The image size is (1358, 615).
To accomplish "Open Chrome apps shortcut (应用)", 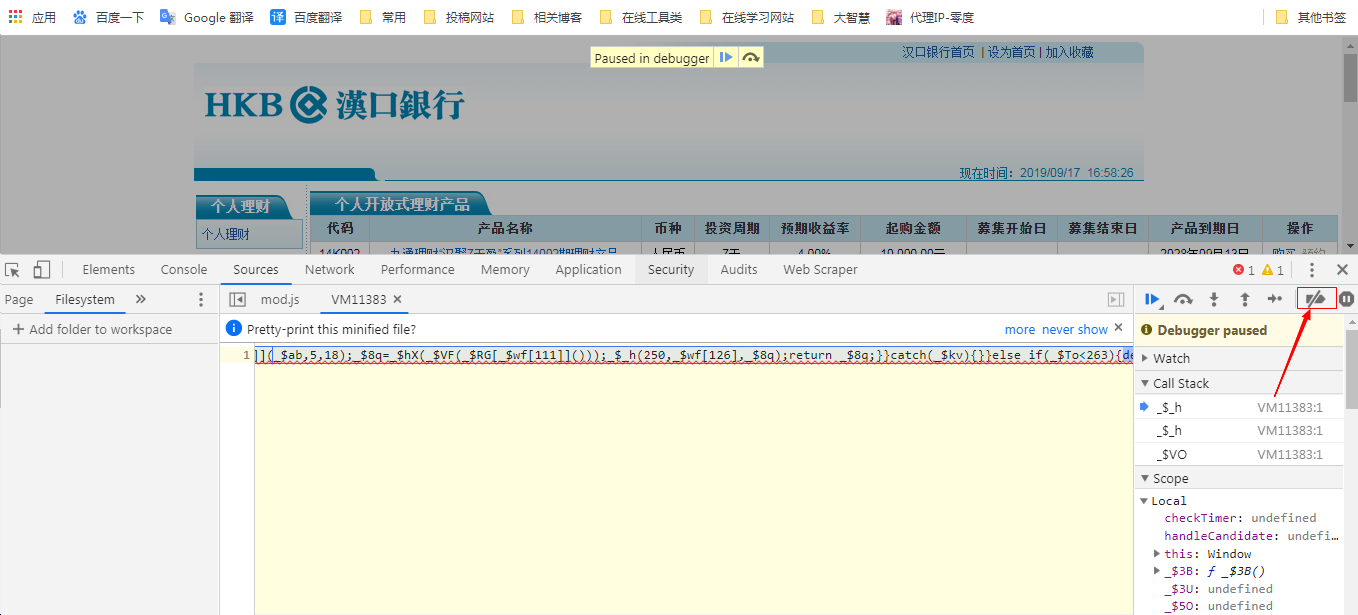I will [x=32, y=17].
